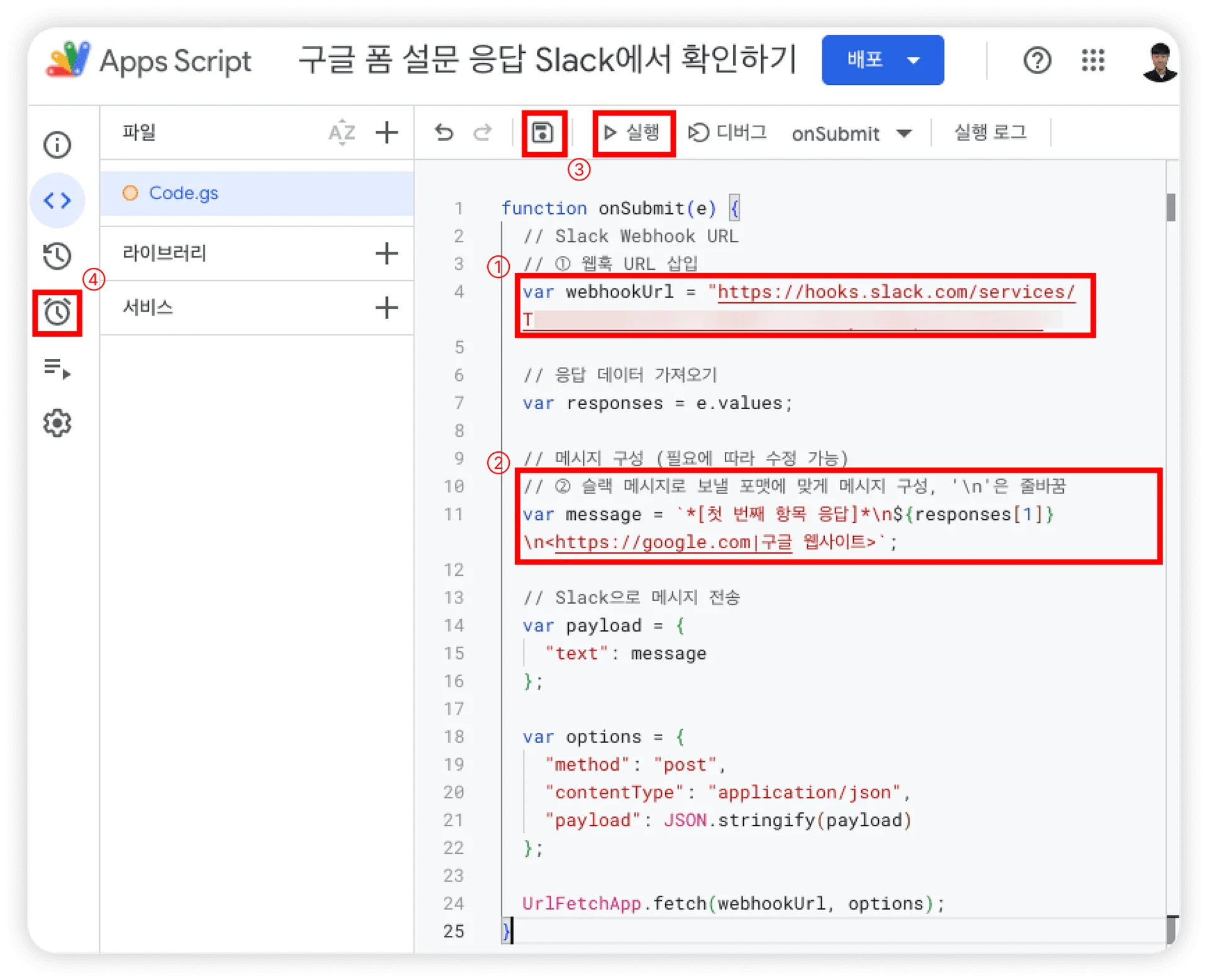Image resolution: width=1207 pixels, height=980 pixels.
Task: Click the editor vertical scrollbar thumb
Action: click(1171, 207)
